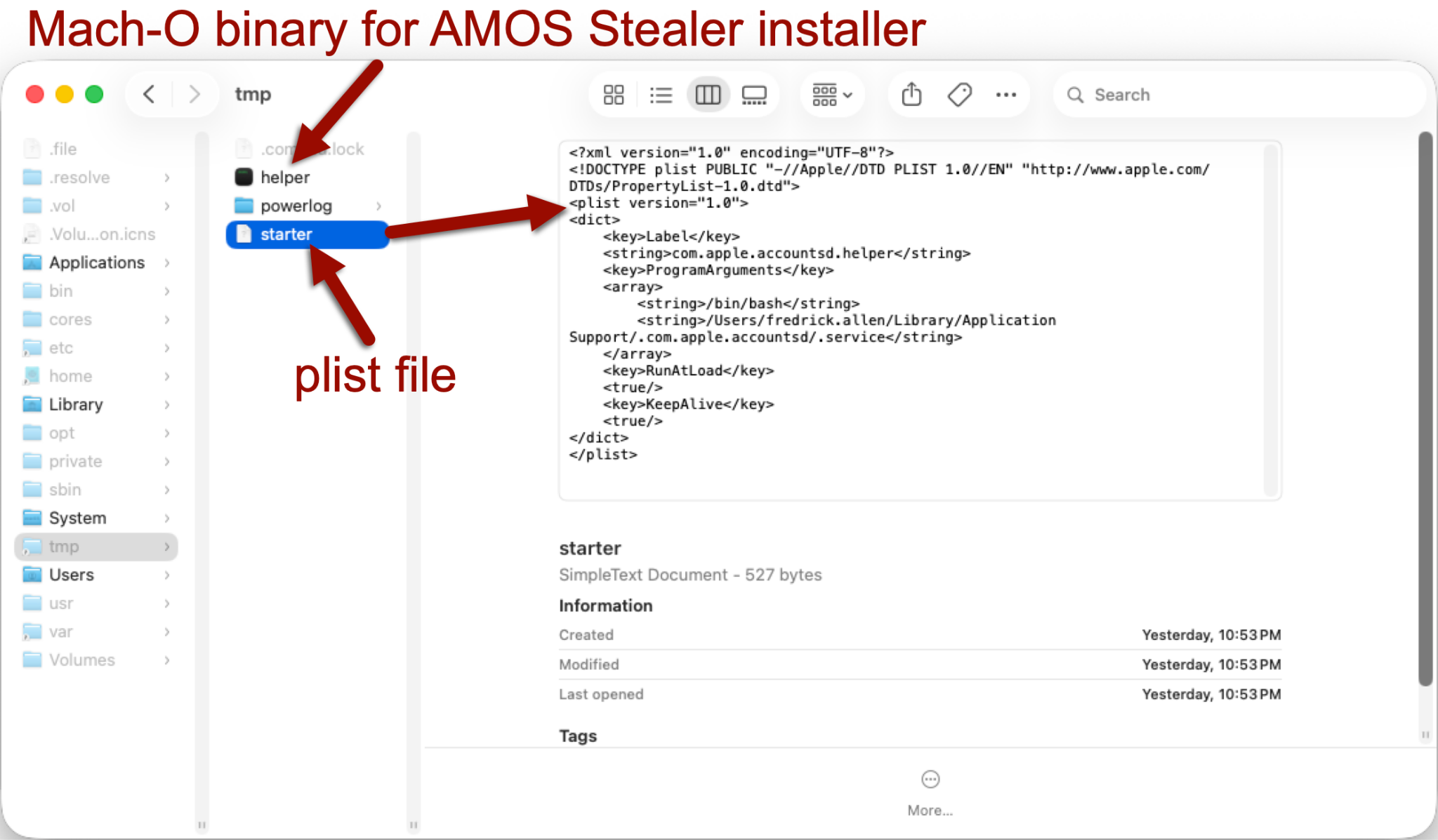Click in the Search field
Viewport: 1438px width, 840px height.
(1239, 95)
